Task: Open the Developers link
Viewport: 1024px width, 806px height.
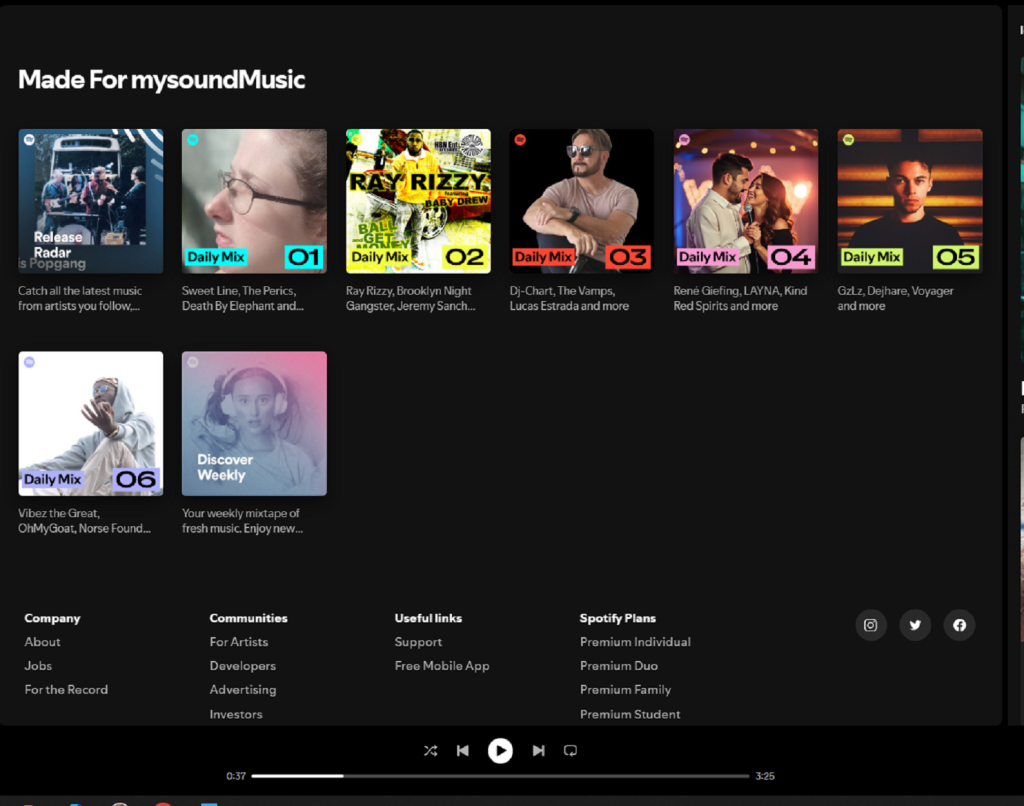Action: [x=242, y=666]
